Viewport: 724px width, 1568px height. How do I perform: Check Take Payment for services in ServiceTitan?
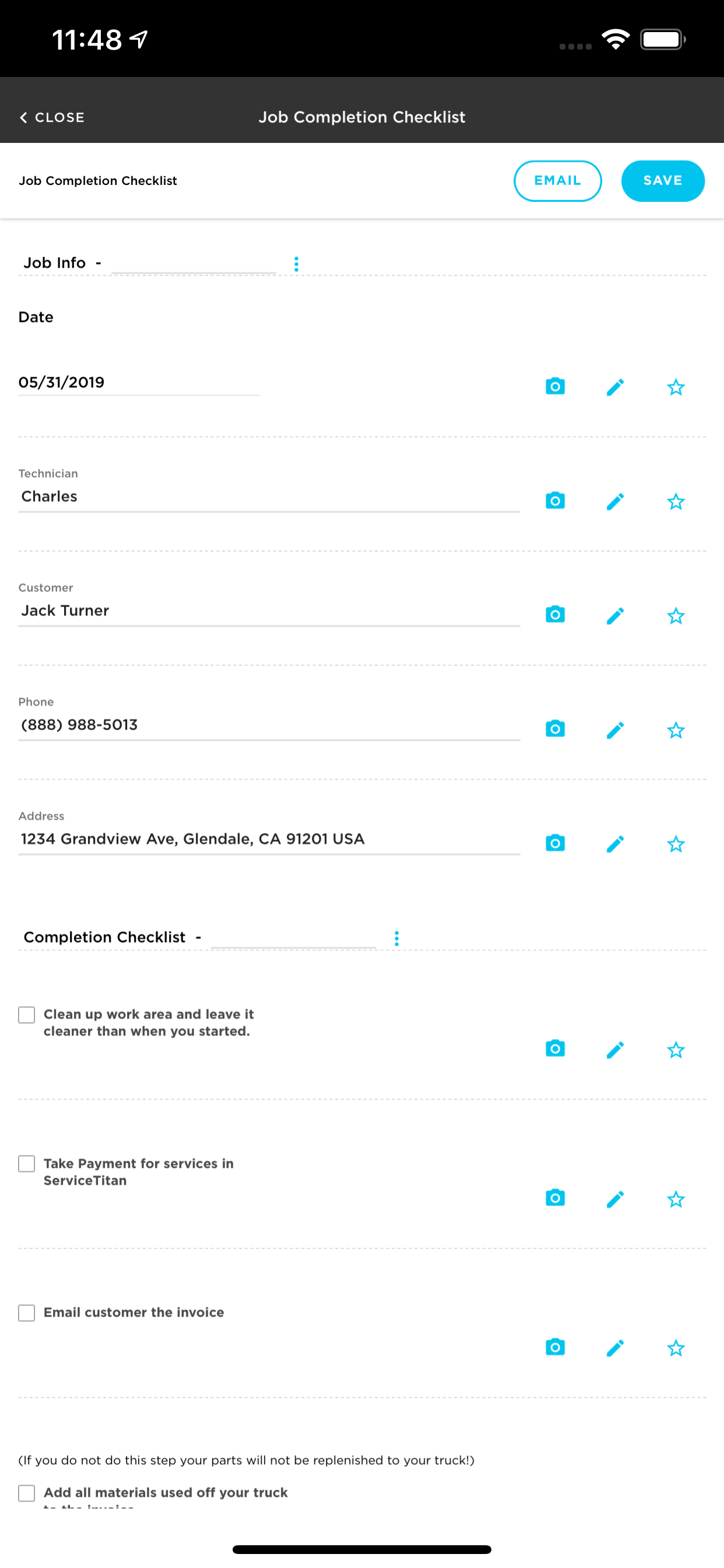(26, 1164)
